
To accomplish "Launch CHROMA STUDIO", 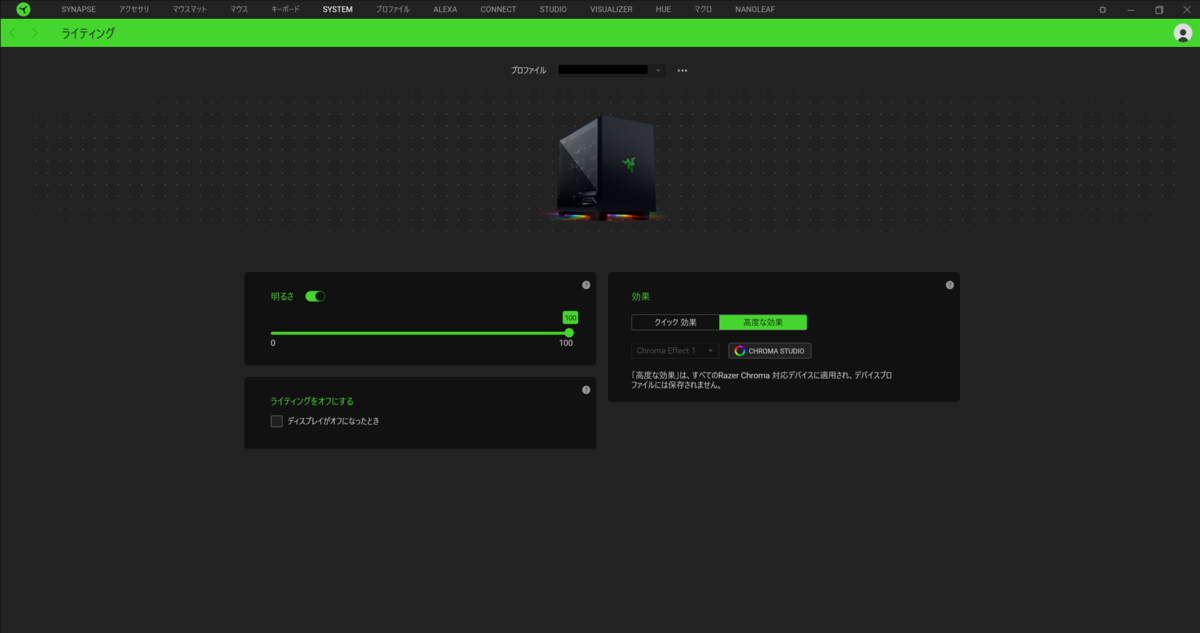I will click(x=769, y=351).
